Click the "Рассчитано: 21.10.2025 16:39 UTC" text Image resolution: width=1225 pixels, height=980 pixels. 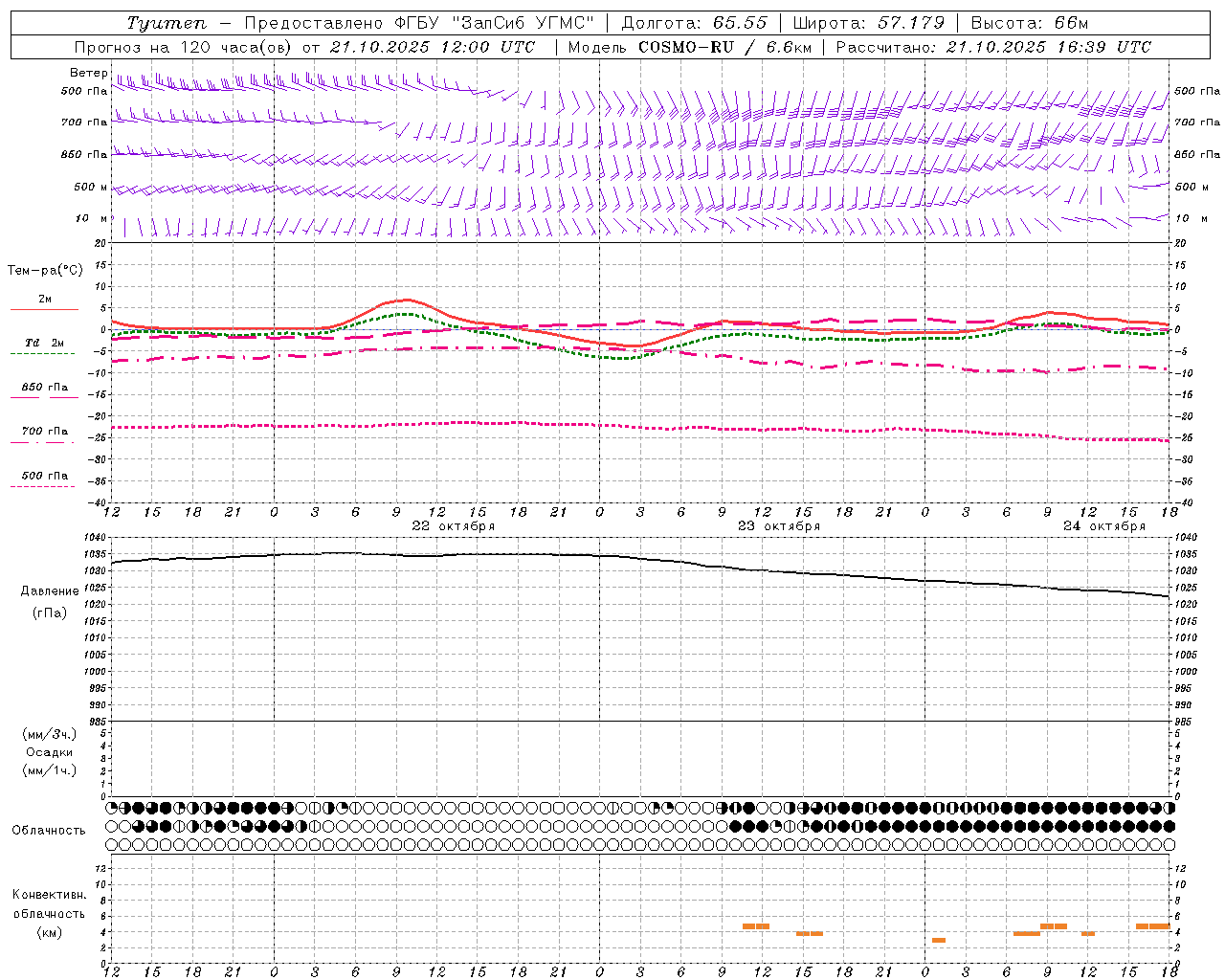click(993, 47)
